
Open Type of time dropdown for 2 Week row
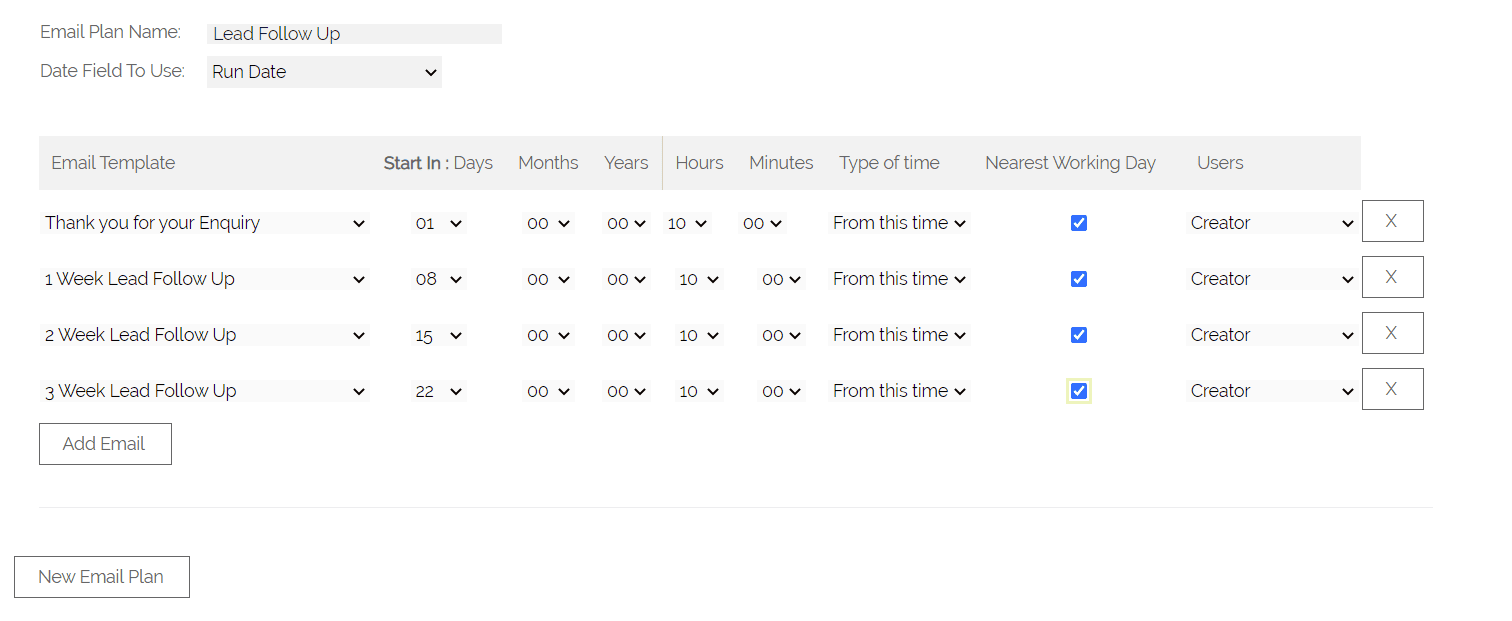pos(899,335)
